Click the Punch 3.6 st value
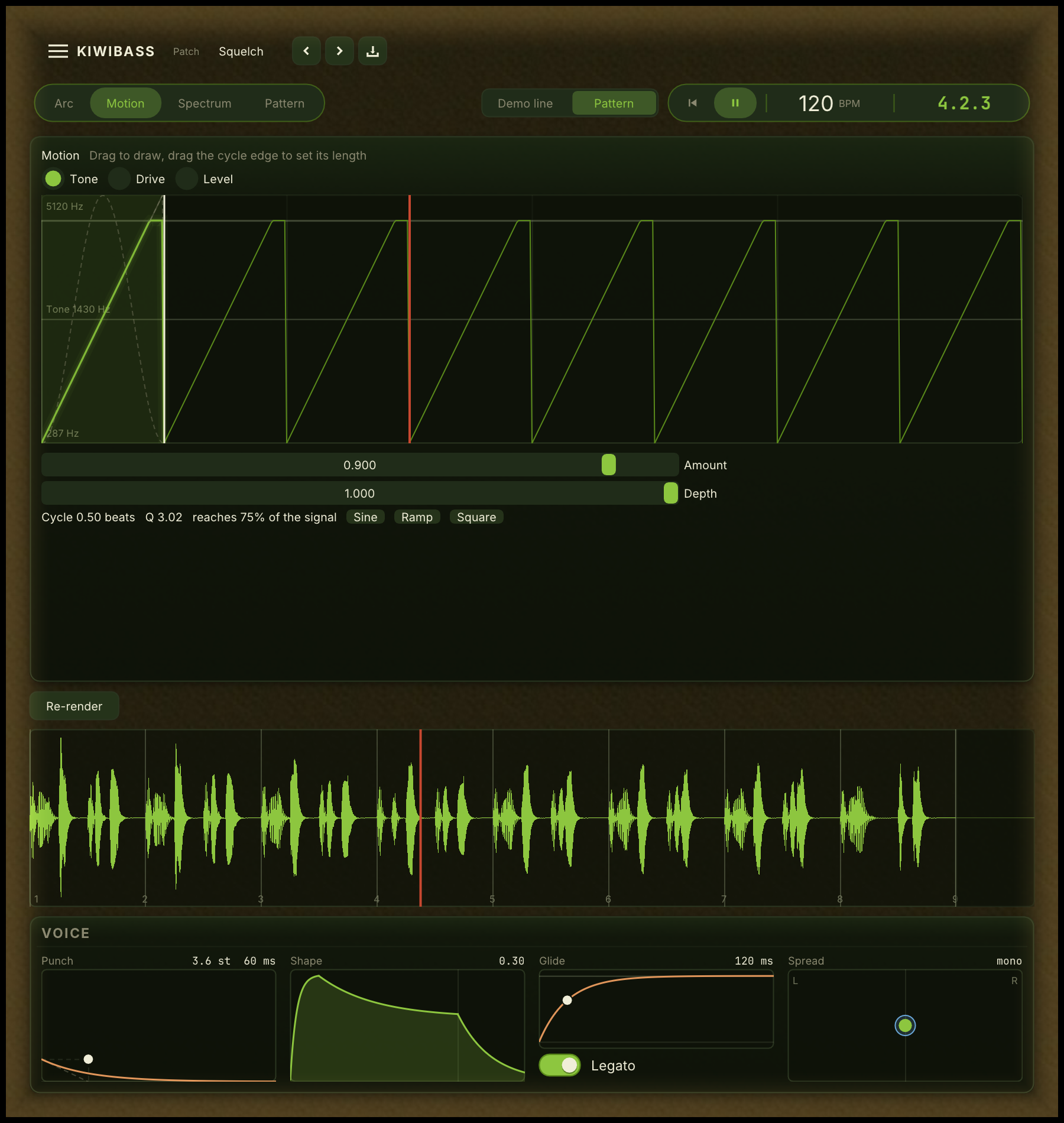The width and height of the screenshot is (1064, 1123). click(211, 961)
